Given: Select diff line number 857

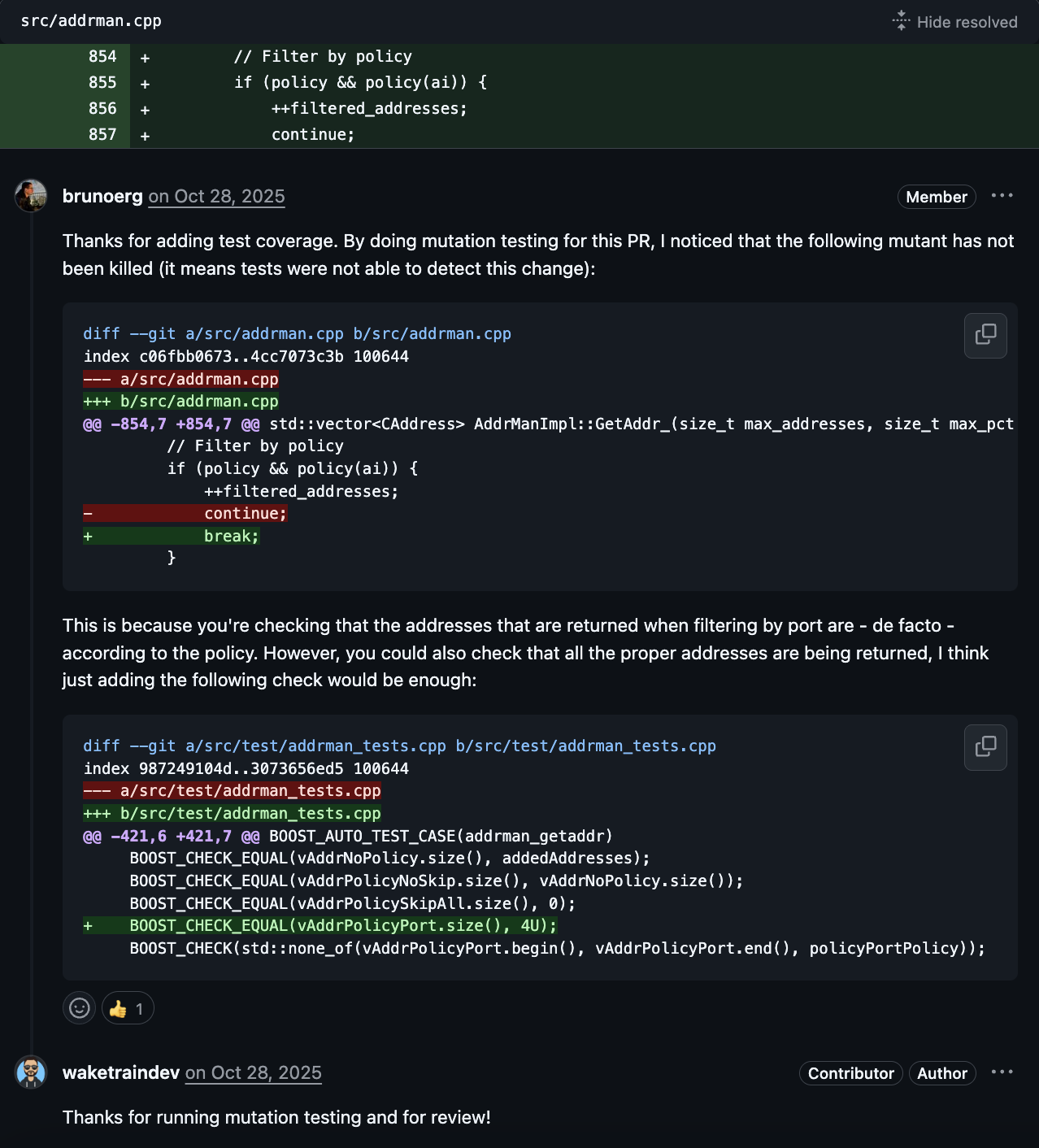Looking at the screenshot, I should [102, 135].
